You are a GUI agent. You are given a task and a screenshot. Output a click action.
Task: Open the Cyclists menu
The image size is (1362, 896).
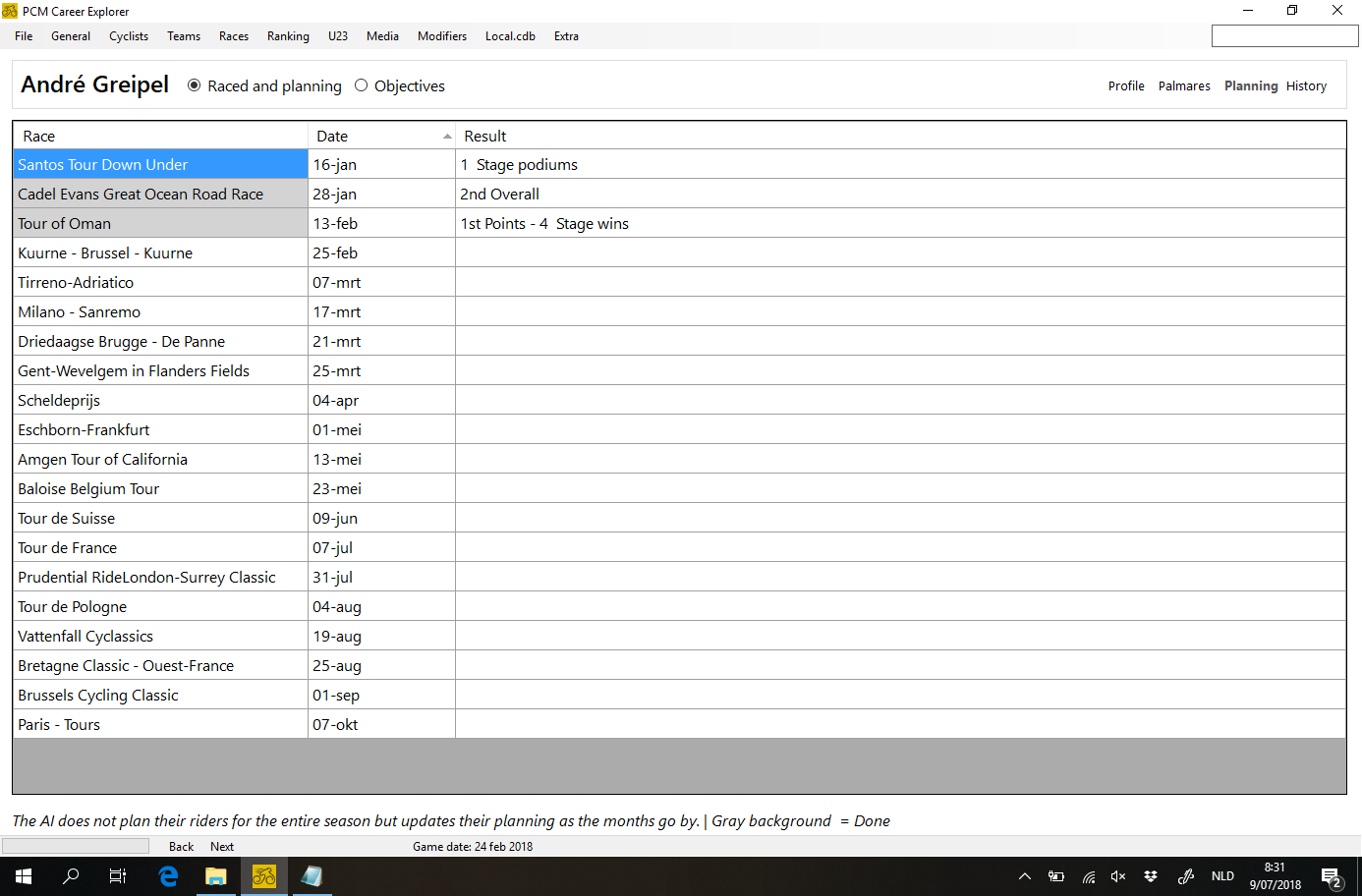click(129, 36)
